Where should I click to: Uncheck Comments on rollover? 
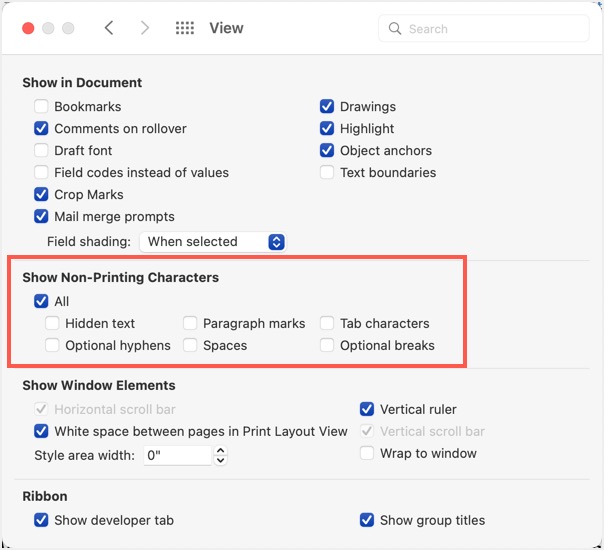click(41, 129)
